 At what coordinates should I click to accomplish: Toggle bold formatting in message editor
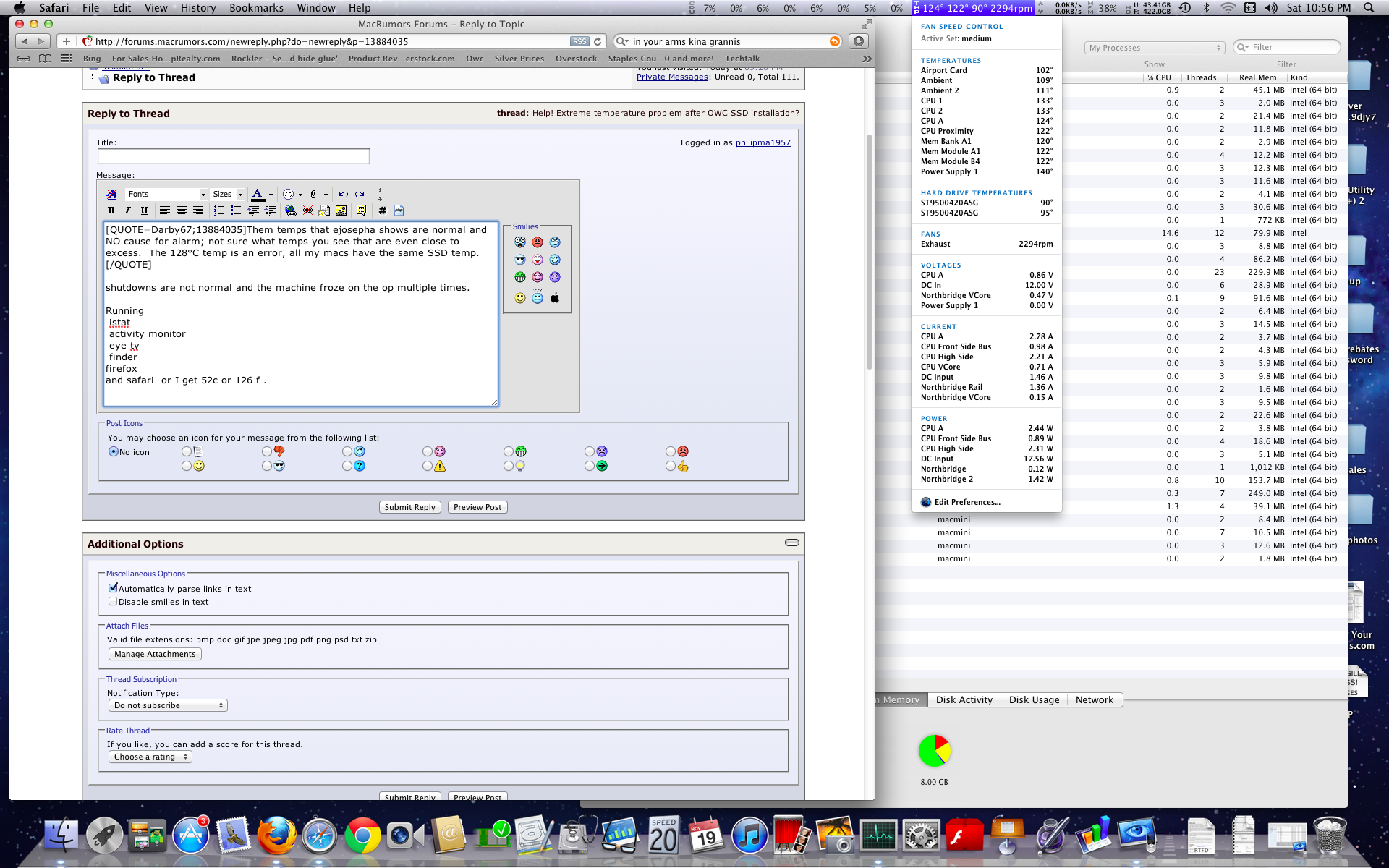pos(111,210)
